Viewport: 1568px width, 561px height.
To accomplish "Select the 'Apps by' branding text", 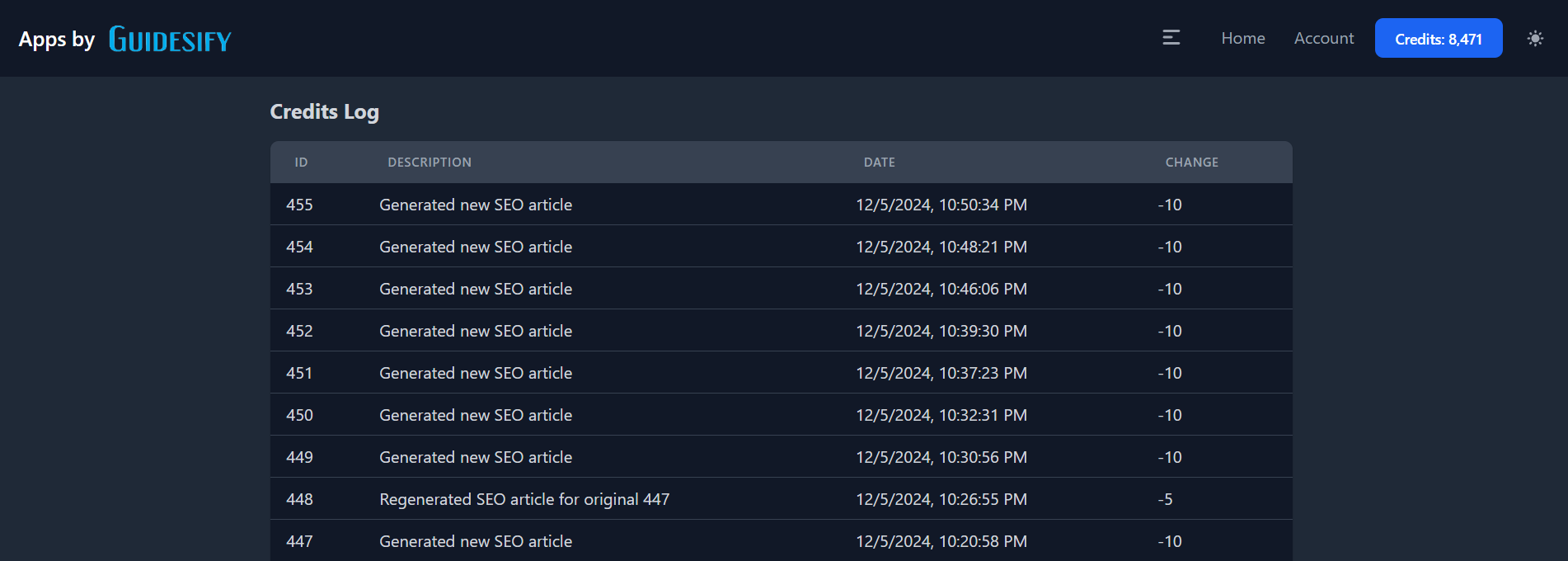I will [57, 39].
